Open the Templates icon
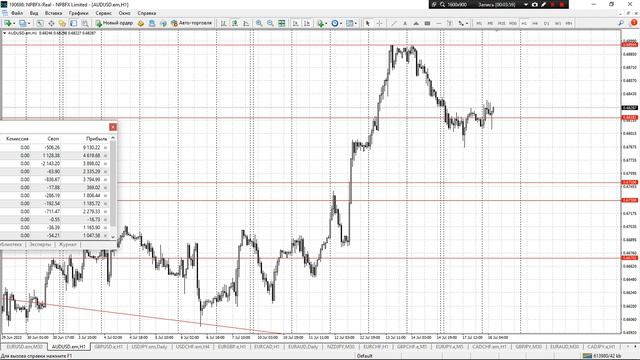Screen dimensions: 640x360 click(349, 23)
